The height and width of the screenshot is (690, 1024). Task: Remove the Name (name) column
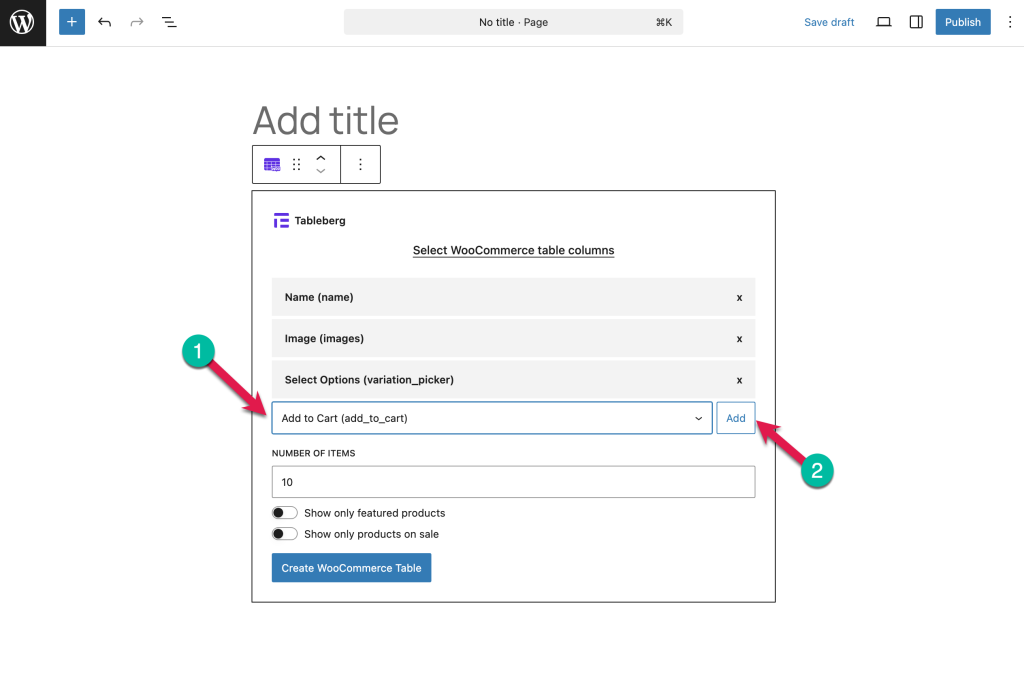click(739, 298)
